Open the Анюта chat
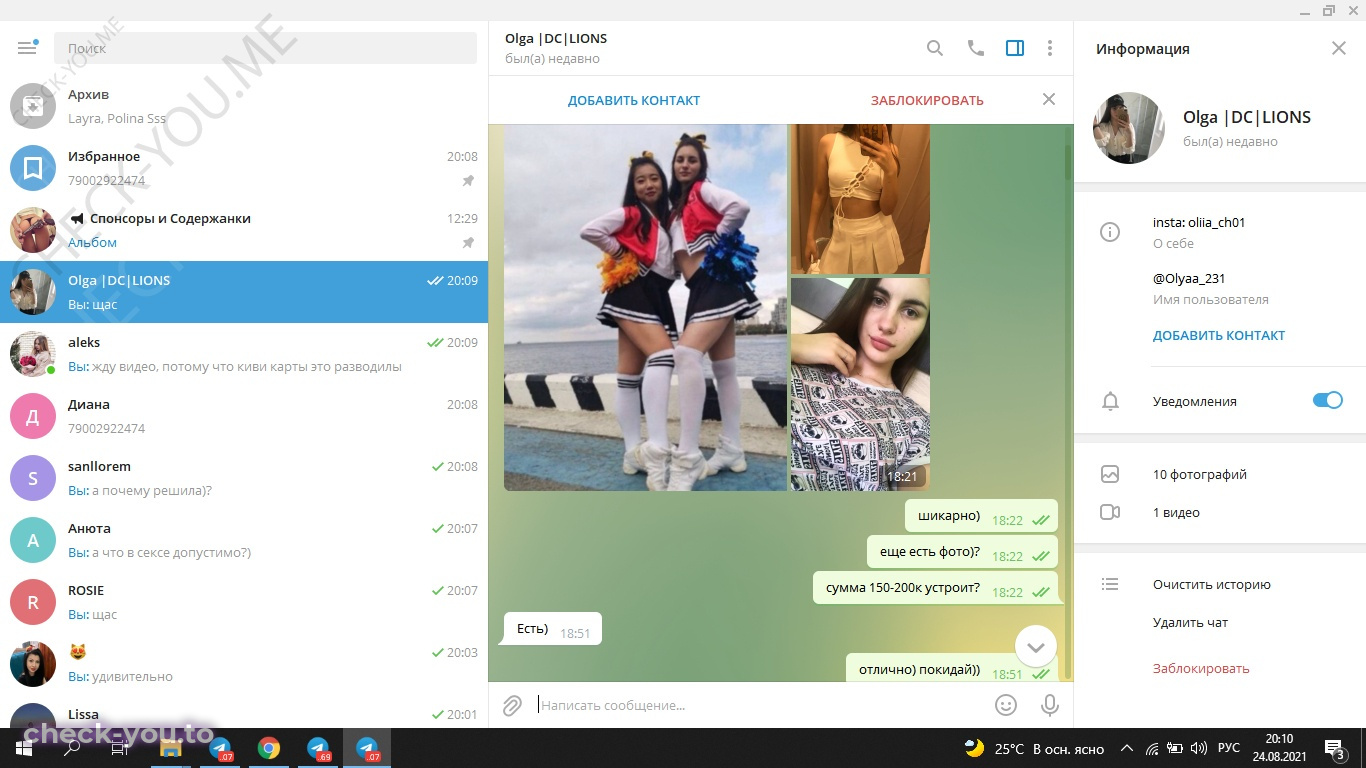 pyautogui.click(x=244, y=540)
